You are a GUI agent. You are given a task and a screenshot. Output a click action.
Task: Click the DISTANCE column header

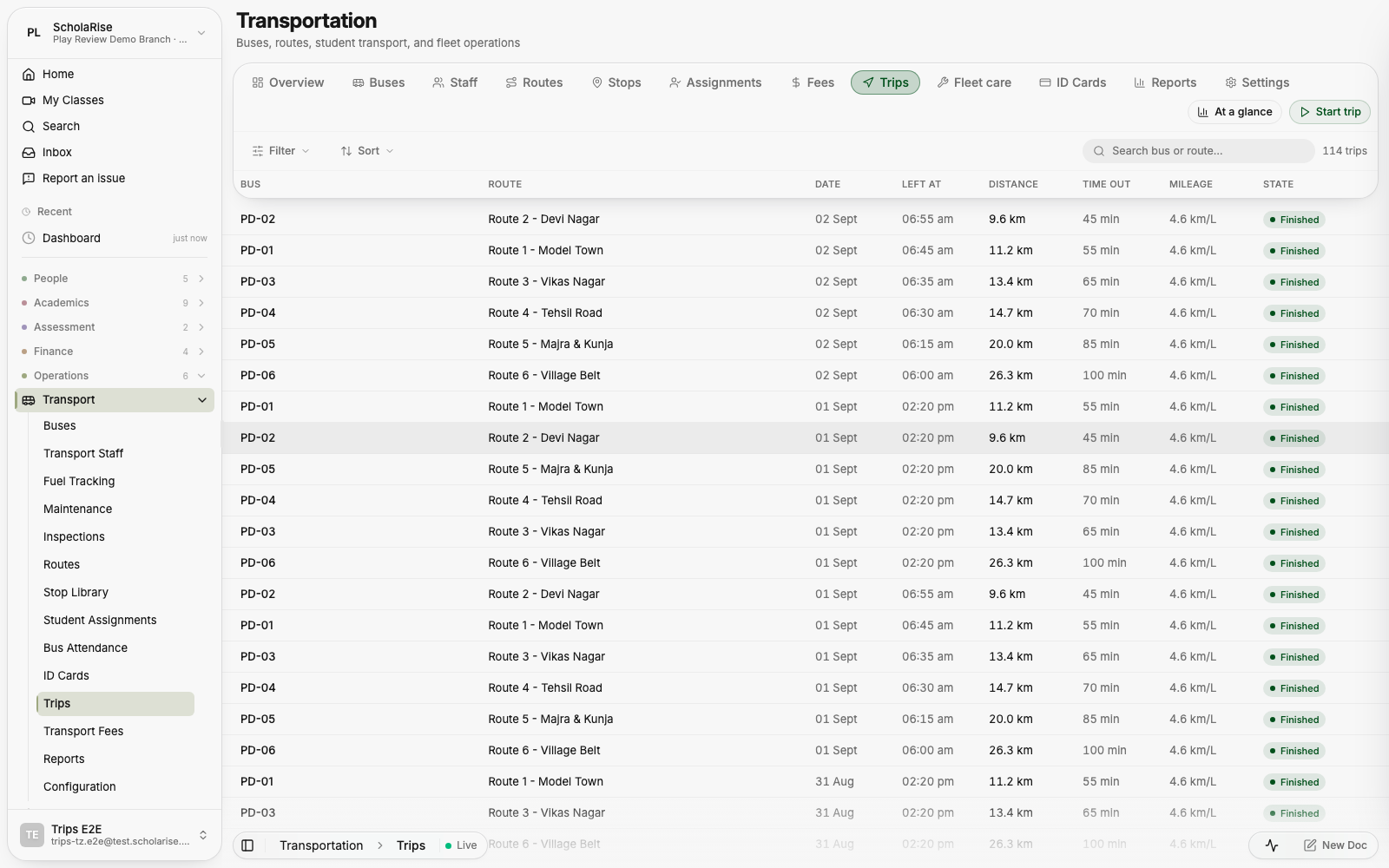point(1013,185)
